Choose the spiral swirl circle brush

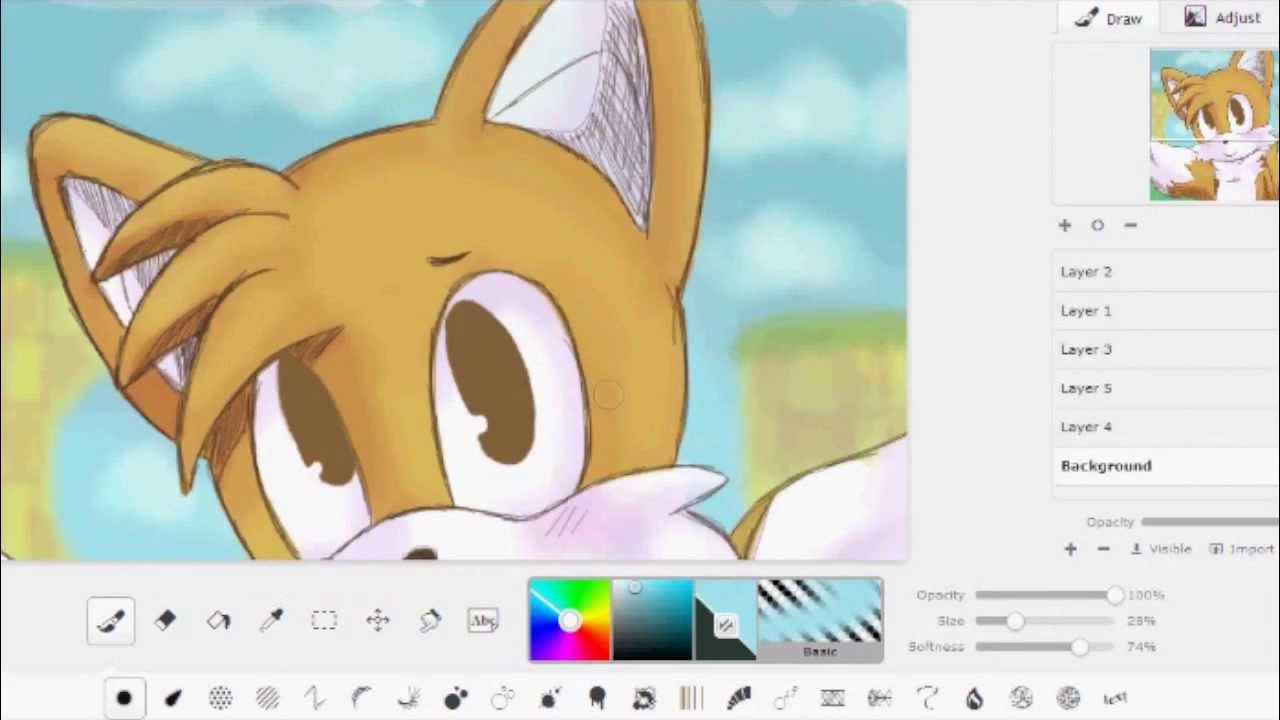(x=1021, y=698)
